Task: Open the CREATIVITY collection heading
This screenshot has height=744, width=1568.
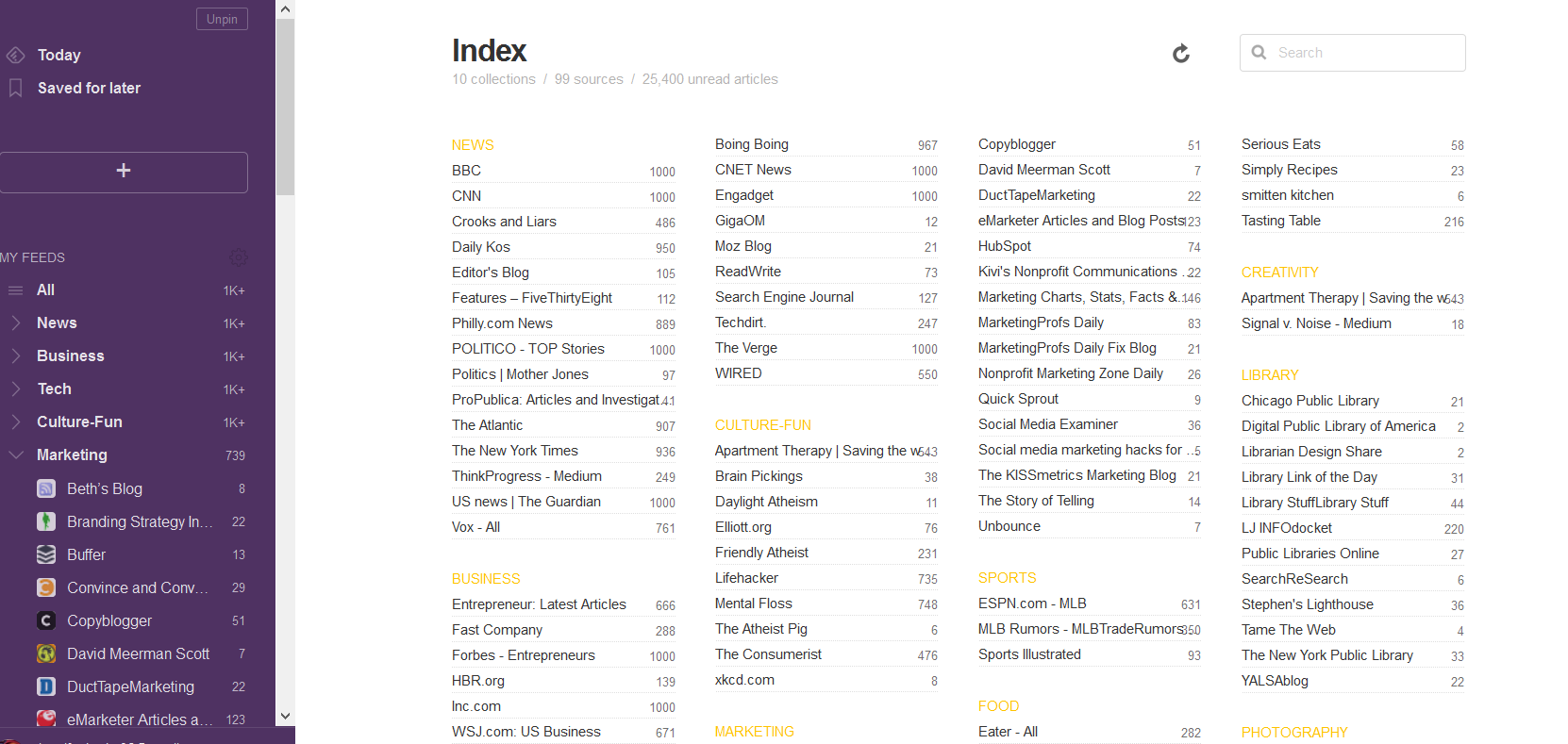Action: 1279,273
